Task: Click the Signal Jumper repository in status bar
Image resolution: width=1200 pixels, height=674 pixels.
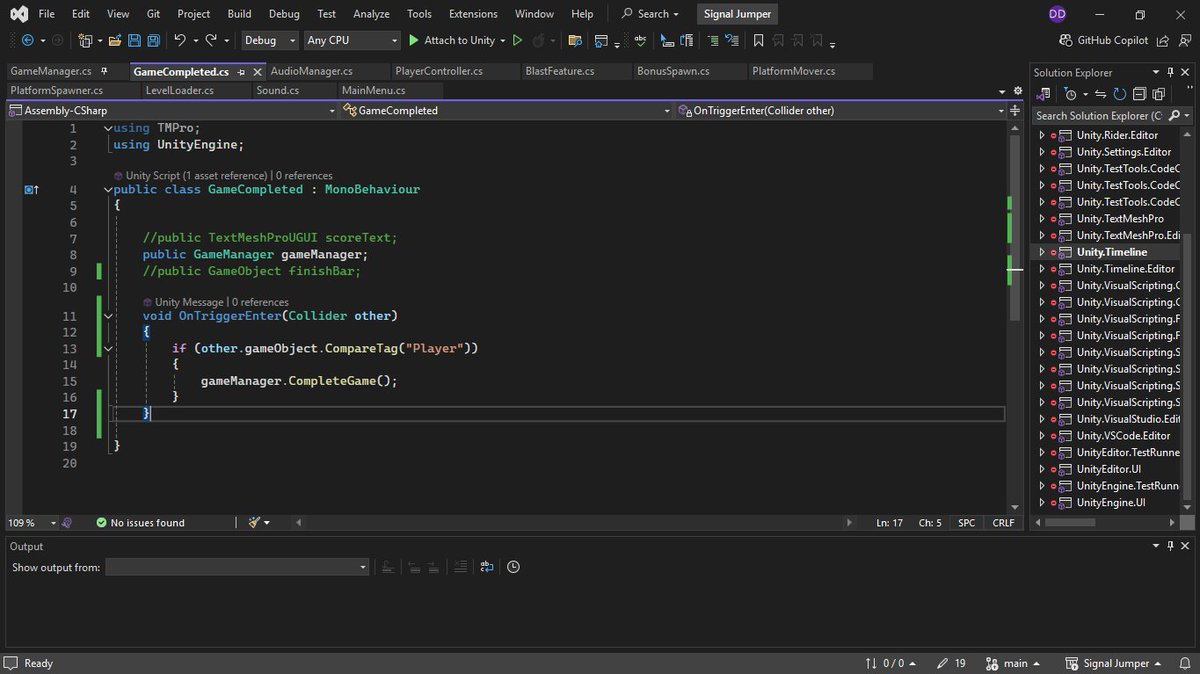Action: [x=1113, y=663]
